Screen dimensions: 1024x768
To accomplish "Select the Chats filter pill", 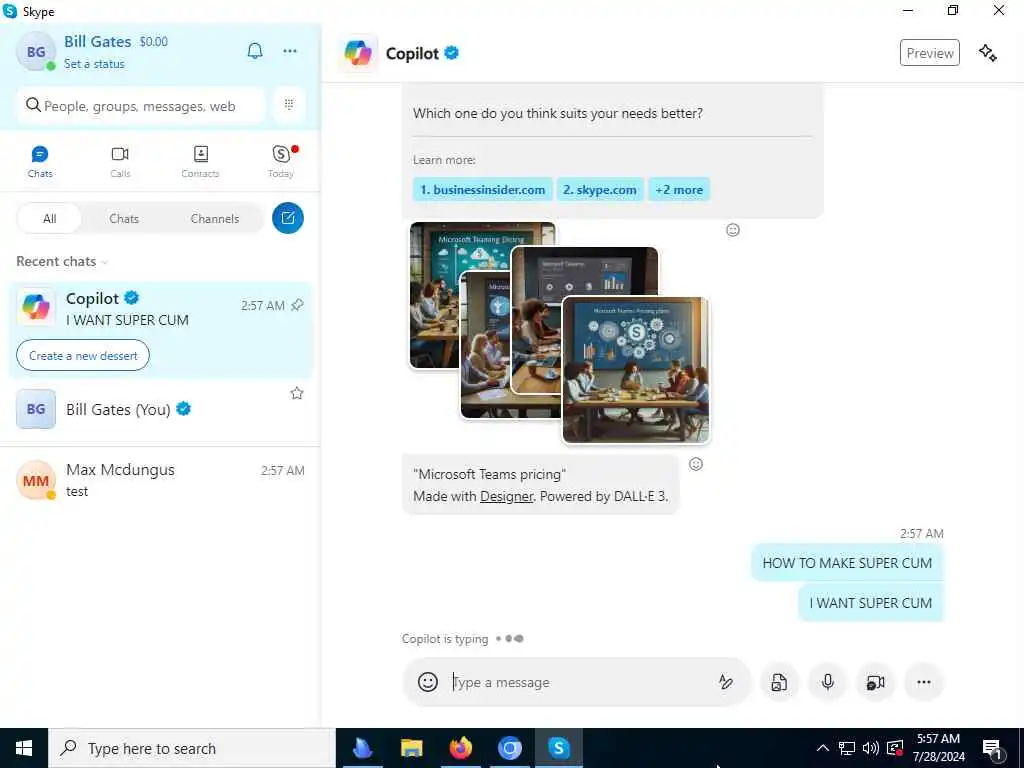I will 124,219.
